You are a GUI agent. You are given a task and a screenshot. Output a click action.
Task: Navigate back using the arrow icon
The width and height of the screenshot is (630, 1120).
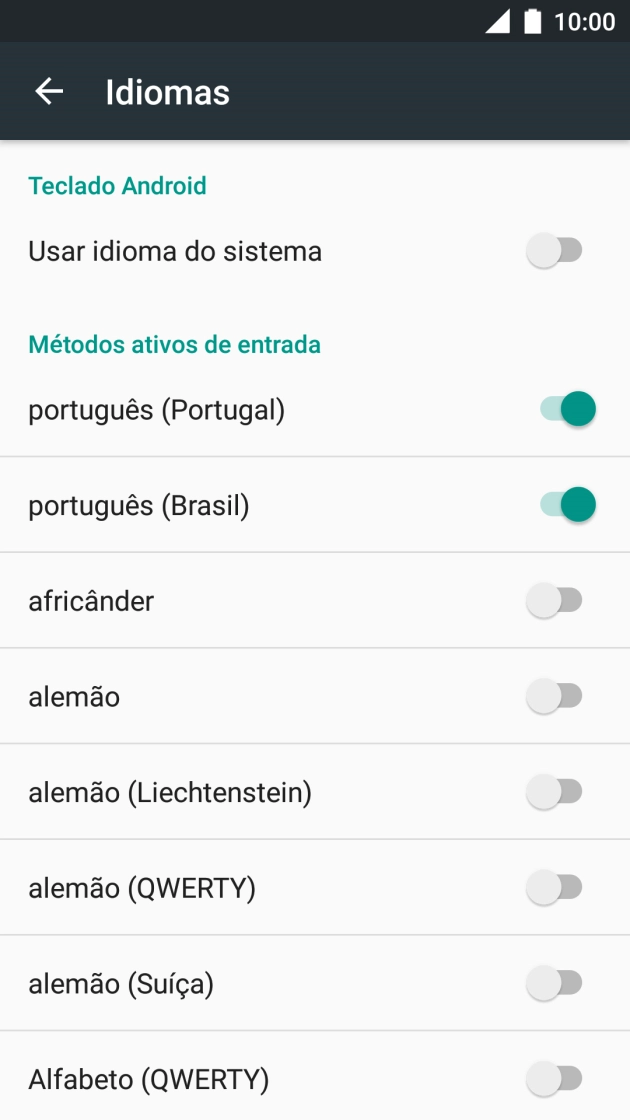pos(48,91)
